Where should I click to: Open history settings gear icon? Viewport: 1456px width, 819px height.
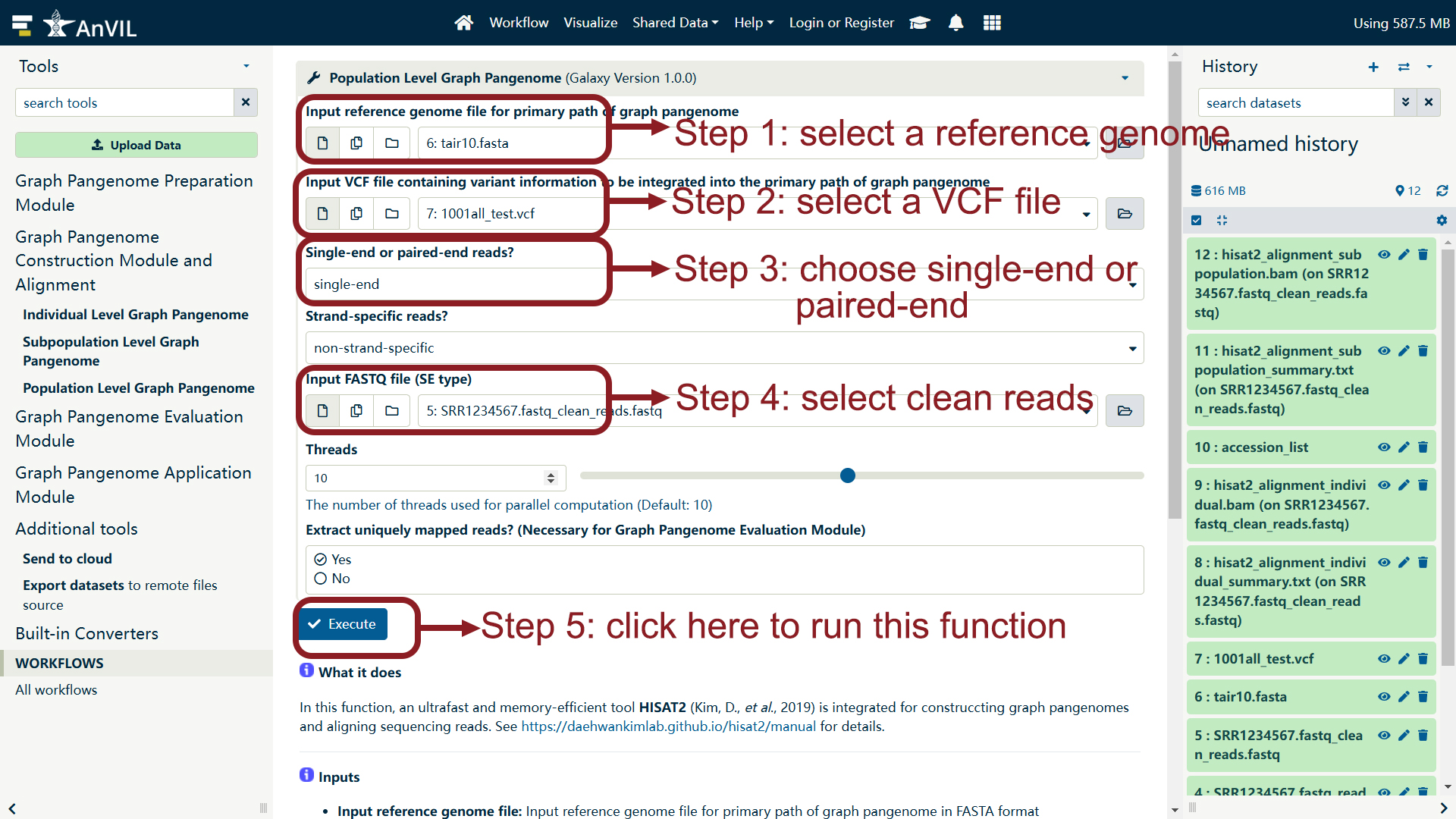(1442, 220)
